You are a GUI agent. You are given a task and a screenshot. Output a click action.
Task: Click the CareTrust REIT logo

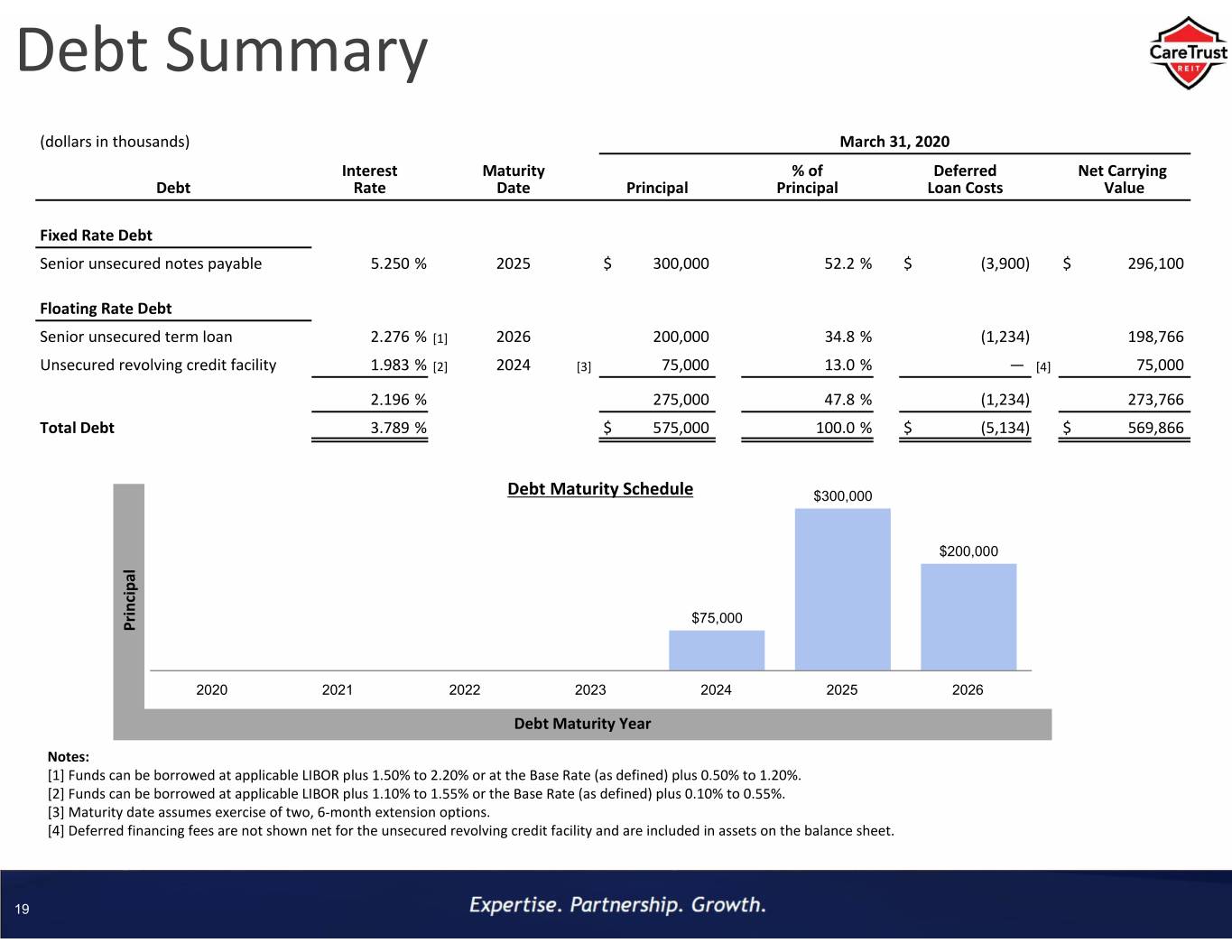click(1188, 52)
